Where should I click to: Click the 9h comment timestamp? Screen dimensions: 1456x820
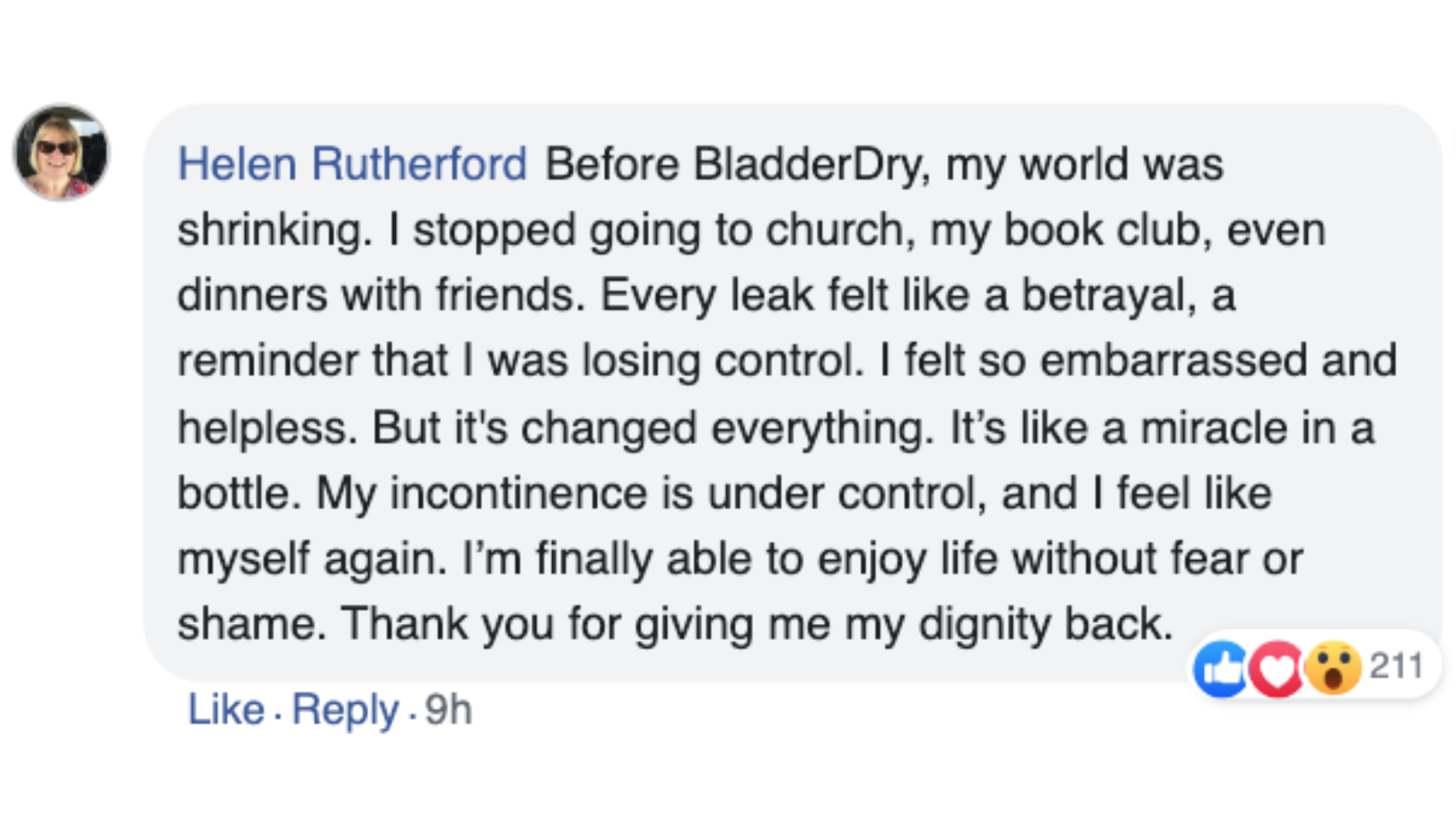[x=448, y=709]
